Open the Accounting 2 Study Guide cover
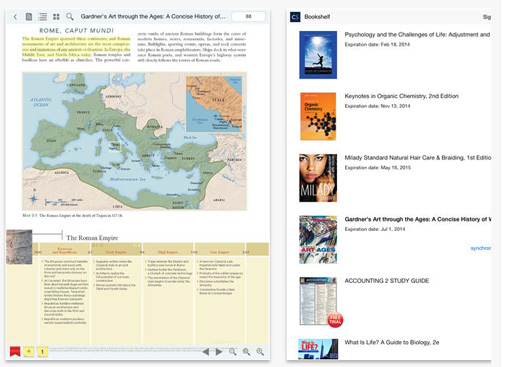520x367 pixels. [318, 301]
